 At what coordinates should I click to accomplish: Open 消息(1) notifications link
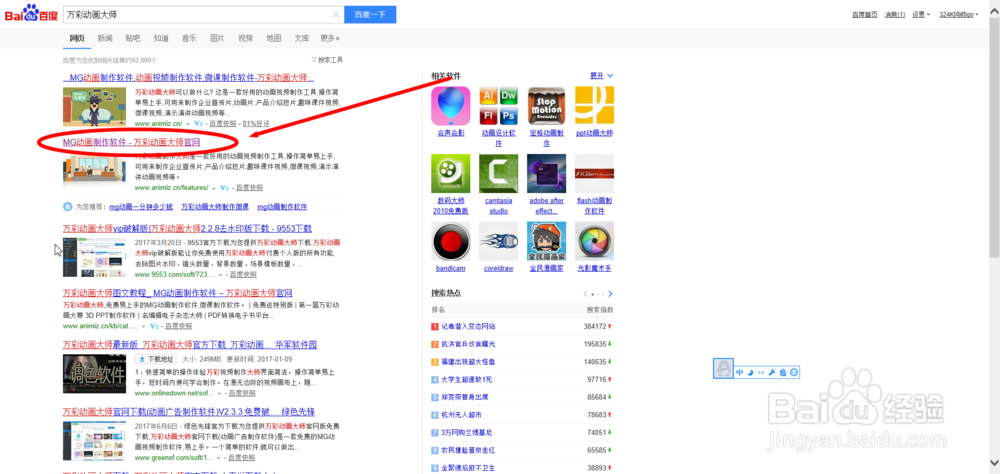tap(895, 14)
